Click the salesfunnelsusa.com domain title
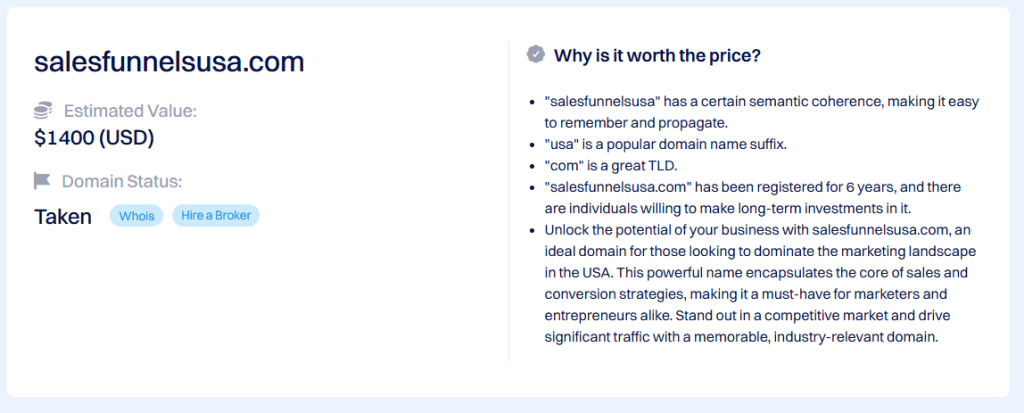 169,62
